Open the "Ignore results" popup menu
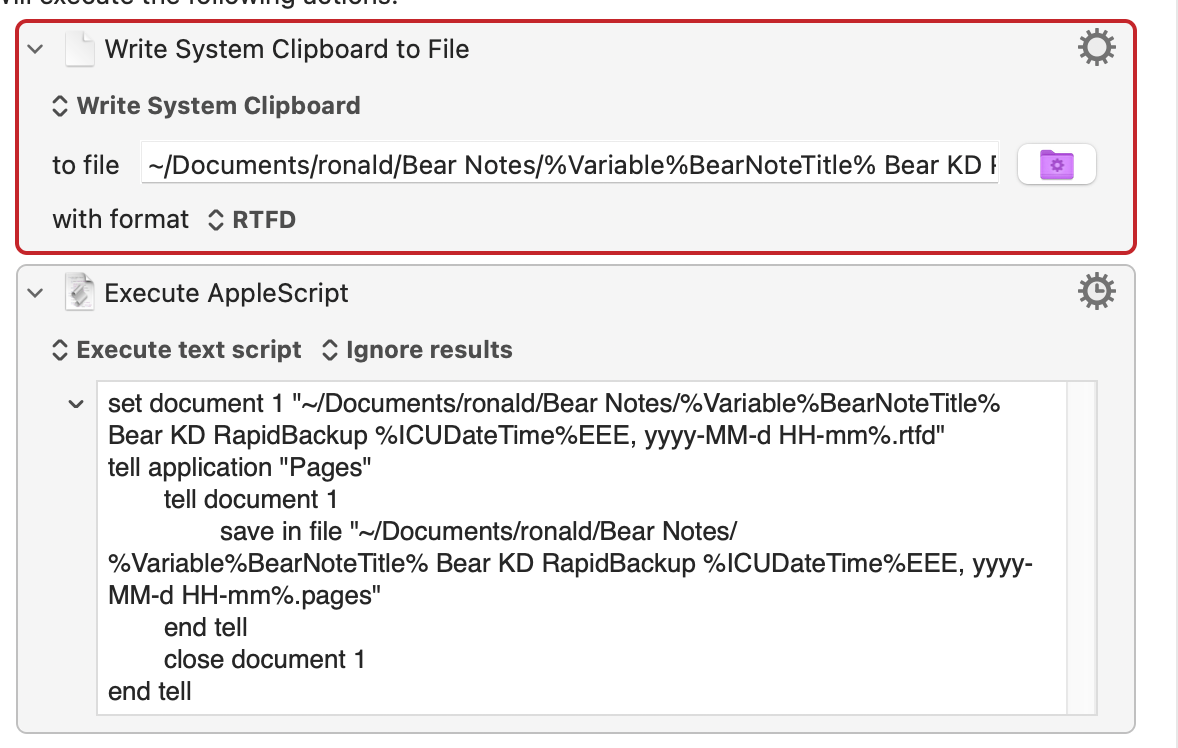 click(417, 350)
